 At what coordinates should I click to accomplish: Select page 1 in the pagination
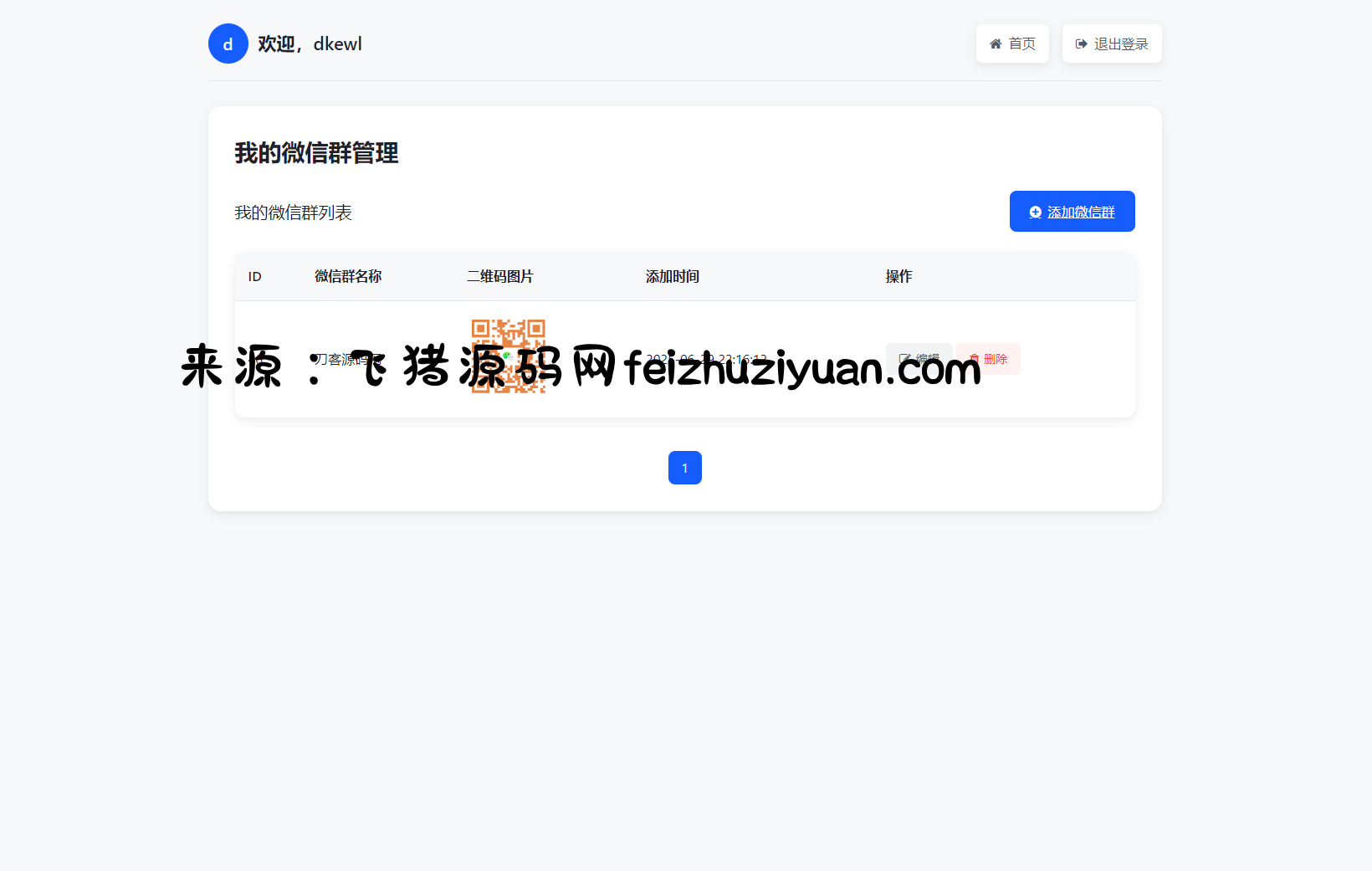(x=685, y=468)
